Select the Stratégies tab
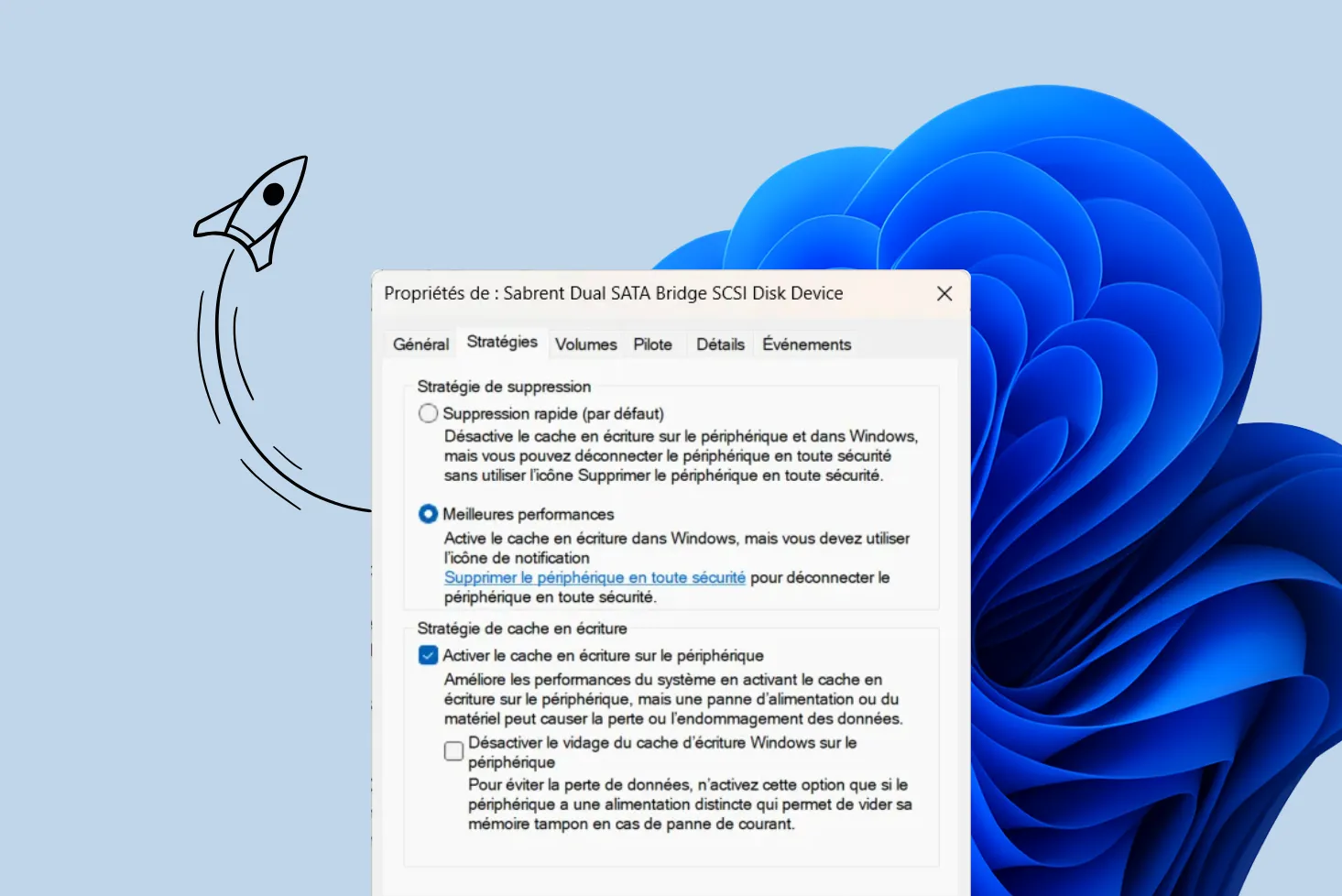 click(502, 342)
